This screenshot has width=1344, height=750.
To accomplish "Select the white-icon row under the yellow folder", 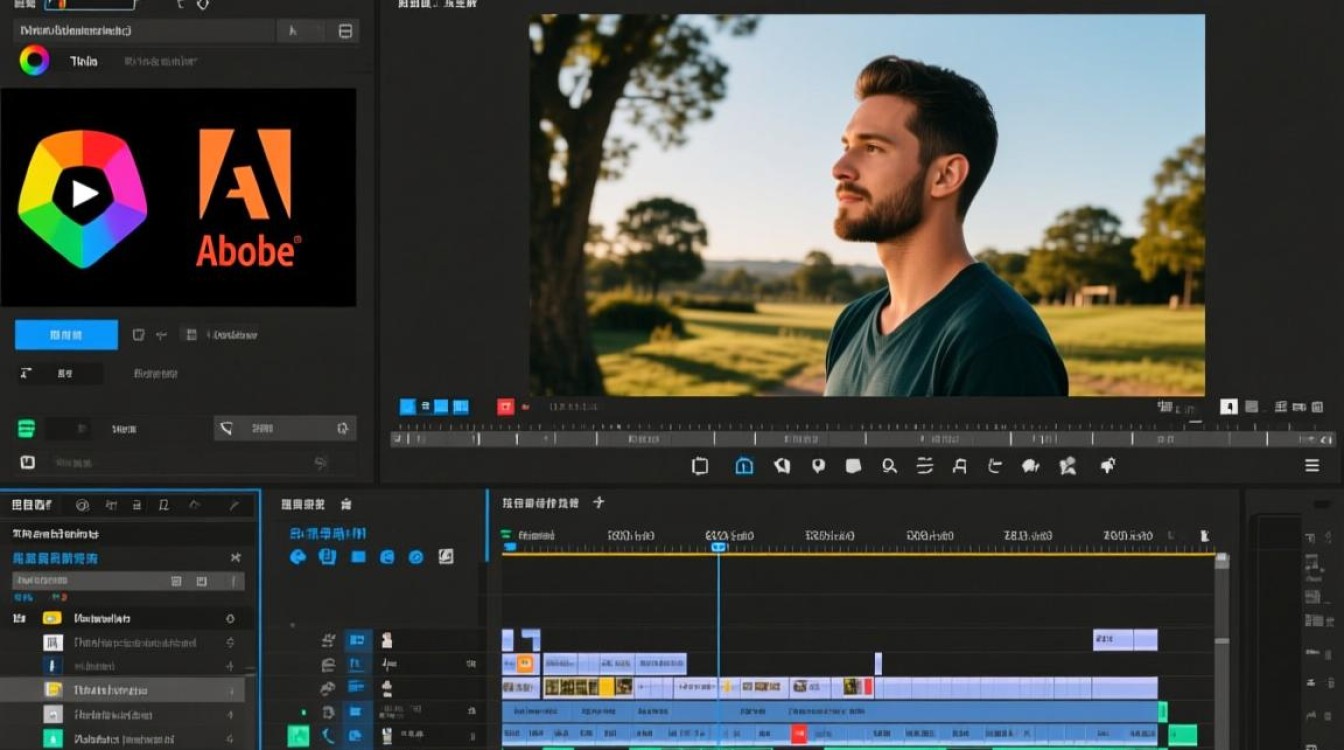I will point(128,643).
